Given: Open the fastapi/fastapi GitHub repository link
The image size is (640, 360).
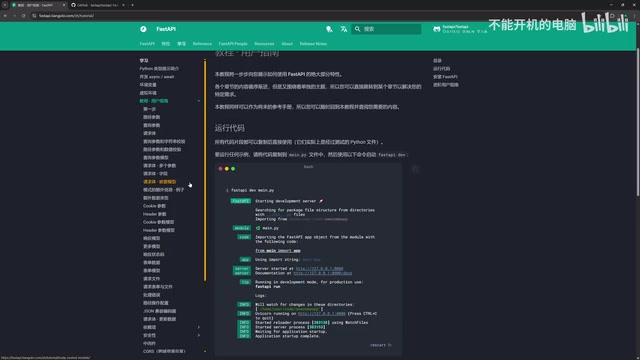Looking at the screenshot, I should (x=460, y=29).
